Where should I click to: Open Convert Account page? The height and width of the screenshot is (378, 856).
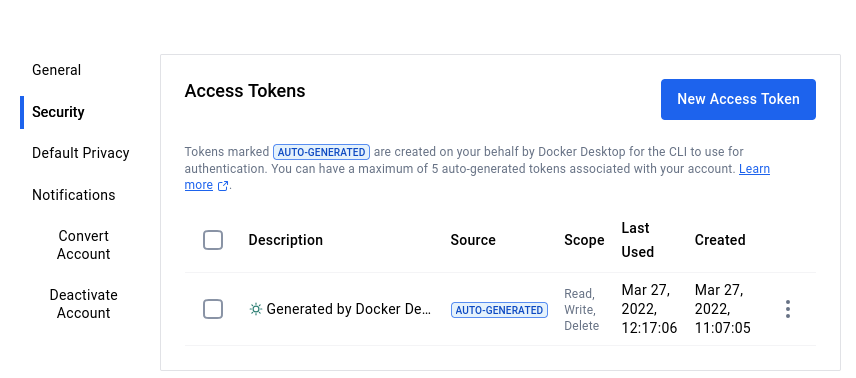[x=84, y=245]
